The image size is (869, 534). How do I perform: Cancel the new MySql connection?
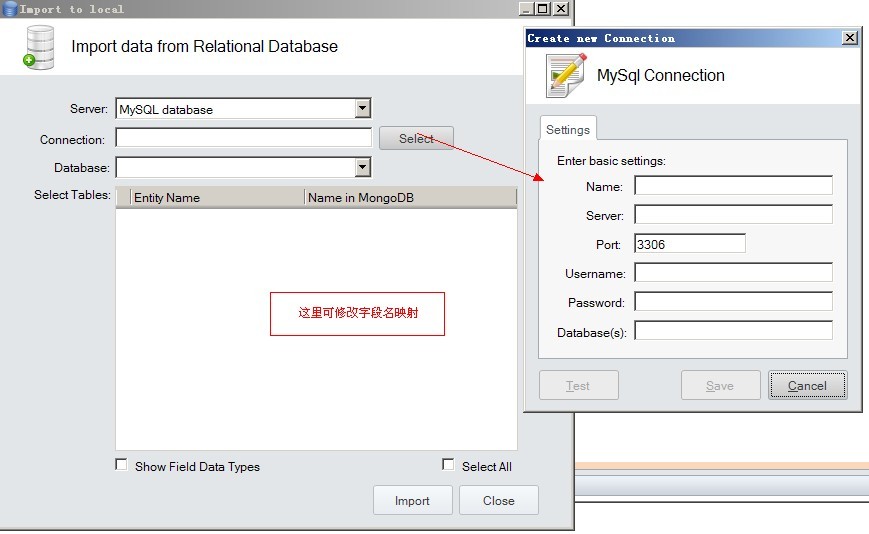pyautogui.click(x=807, y=386)
